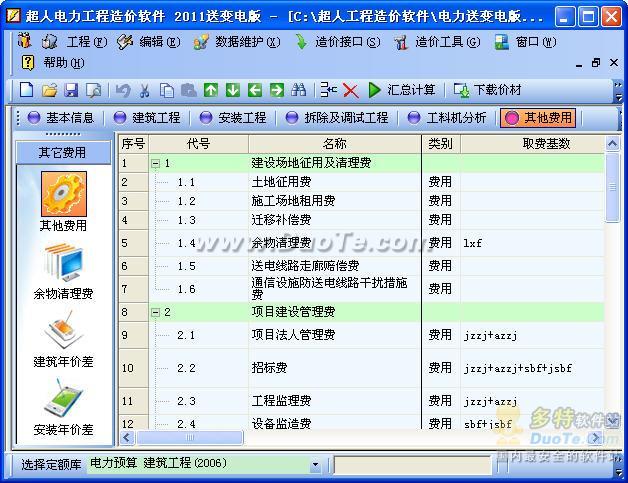Move row down with green down arrow
Screen dimensions: 628x483
(233, 90)
